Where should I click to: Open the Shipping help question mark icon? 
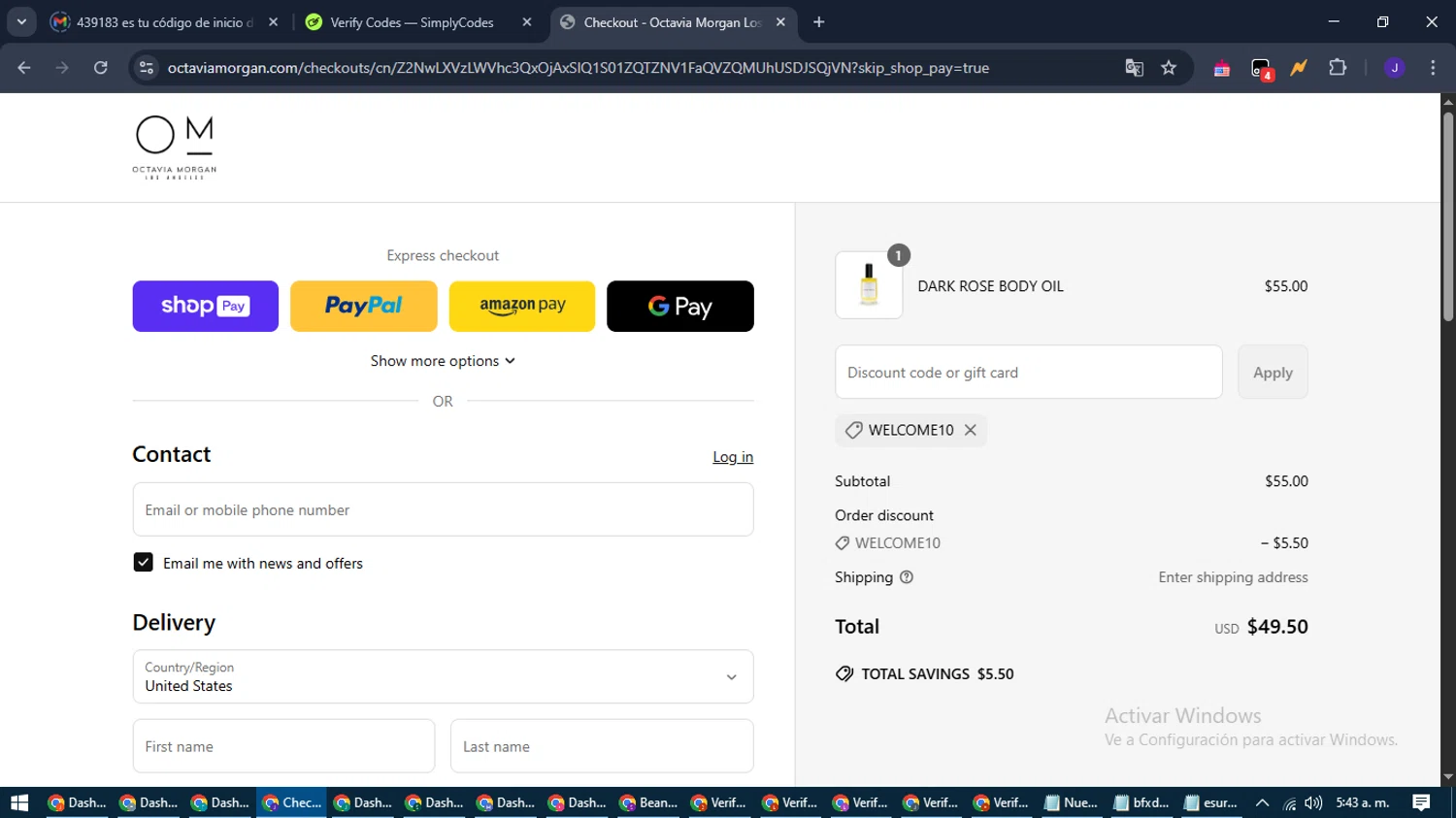pyautogui.click(x=907, y=577)
